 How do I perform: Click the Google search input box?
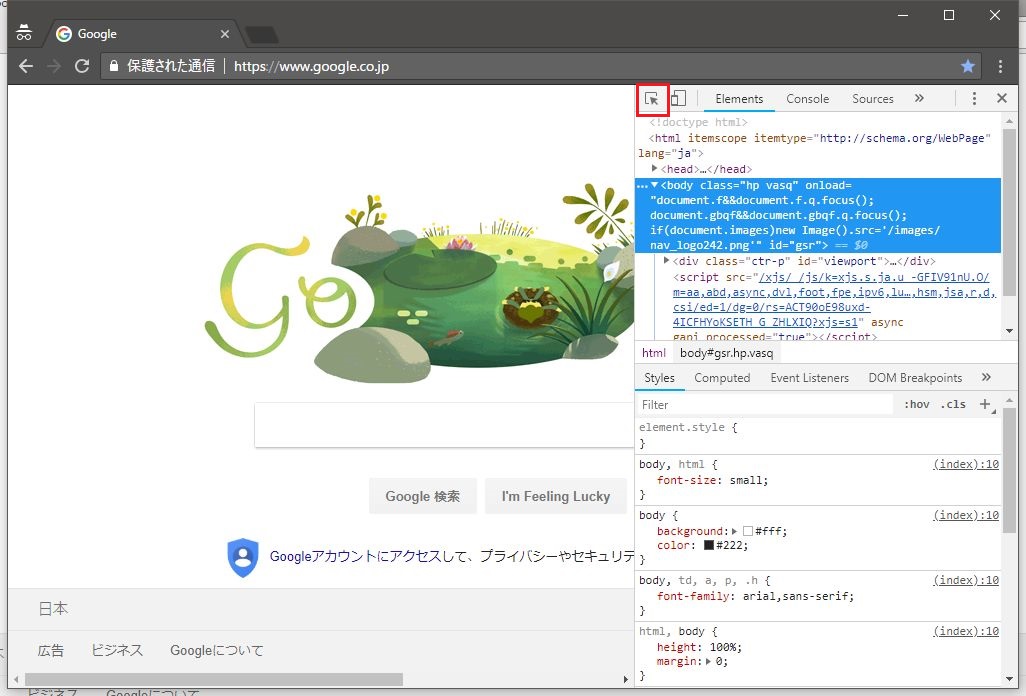click(444, 425)
